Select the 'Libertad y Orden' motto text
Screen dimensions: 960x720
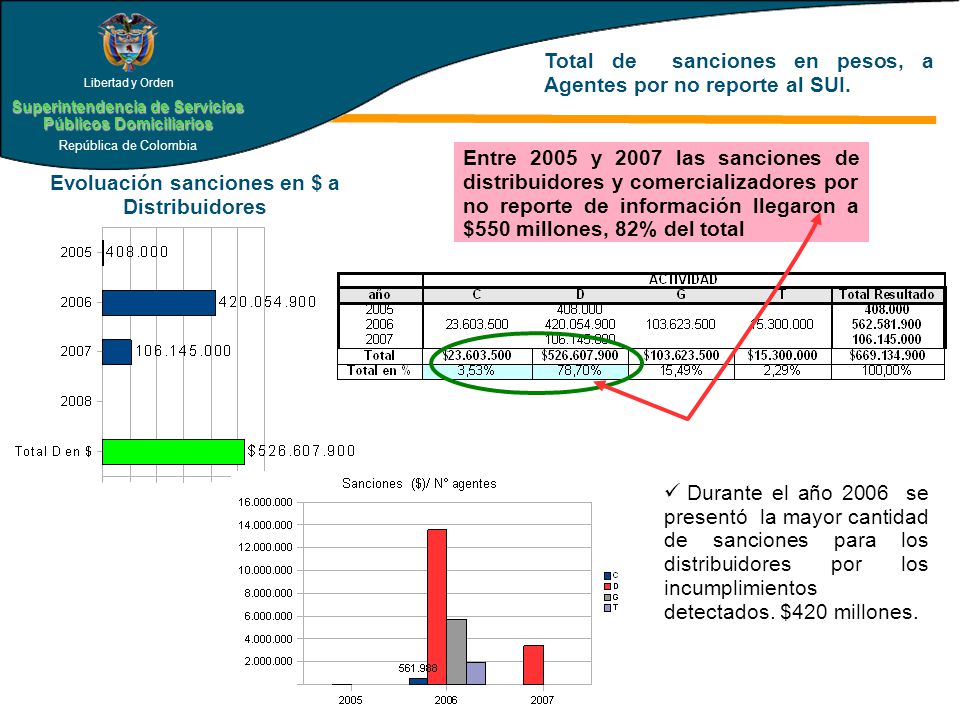(x=129, y=83)
